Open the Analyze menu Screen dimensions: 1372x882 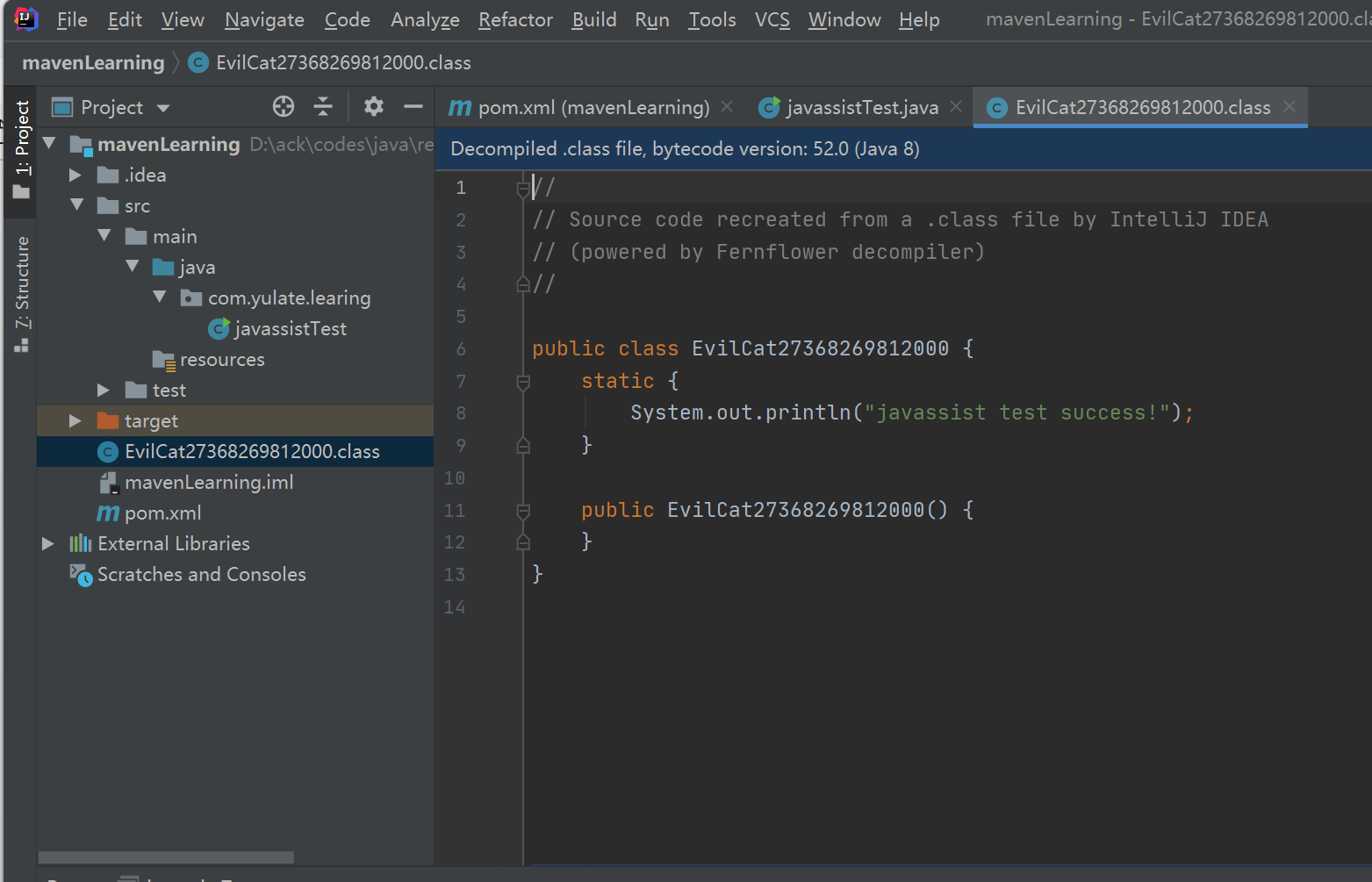pos(425,19)
